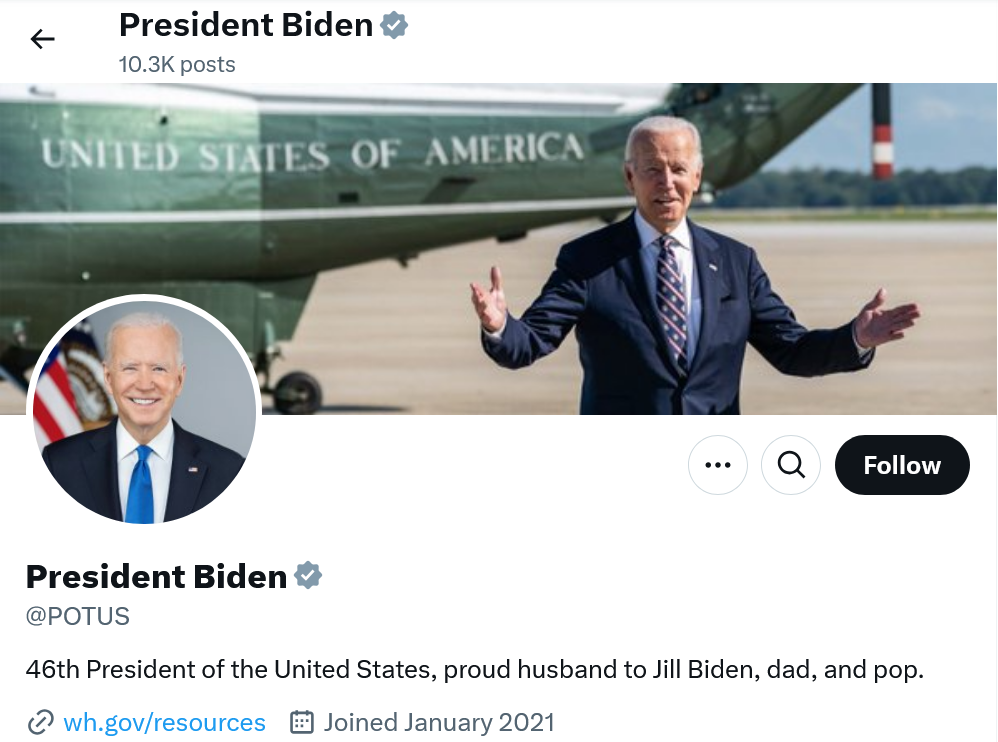This screenshot has width=998, height=742.
Task: Click the red-striped pole in banner photo
Action: tap(882, 132)
